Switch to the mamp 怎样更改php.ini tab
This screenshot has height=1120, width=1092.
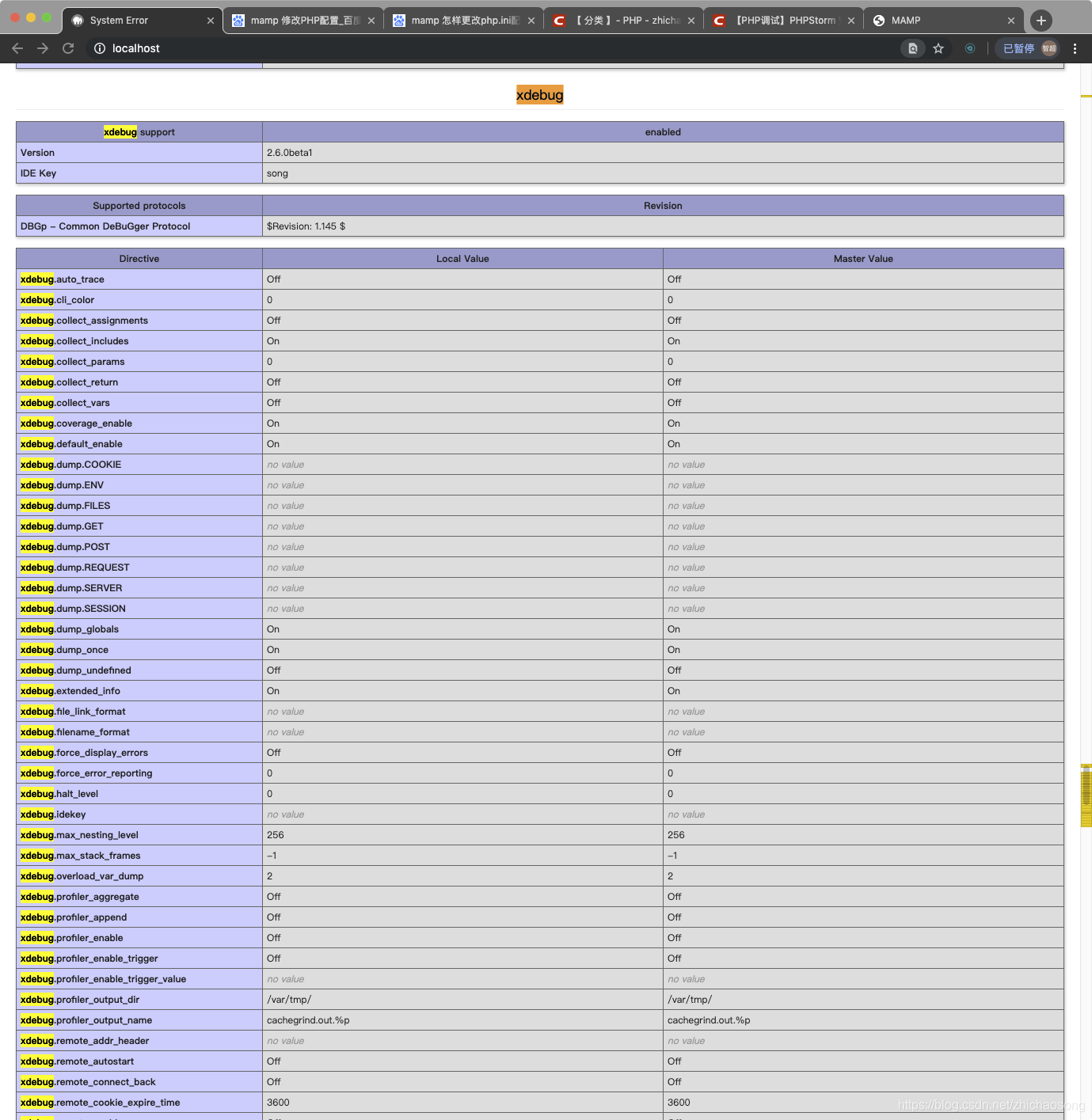coord(465,21)
